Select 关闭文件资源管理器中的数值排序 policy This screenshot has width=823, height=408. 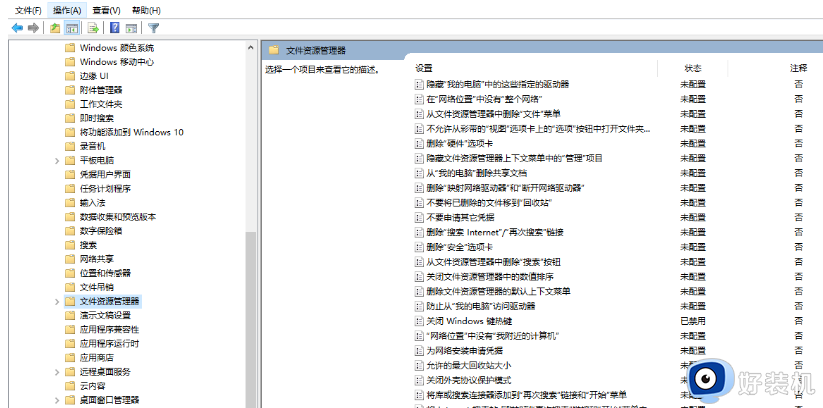click(484, 277)
